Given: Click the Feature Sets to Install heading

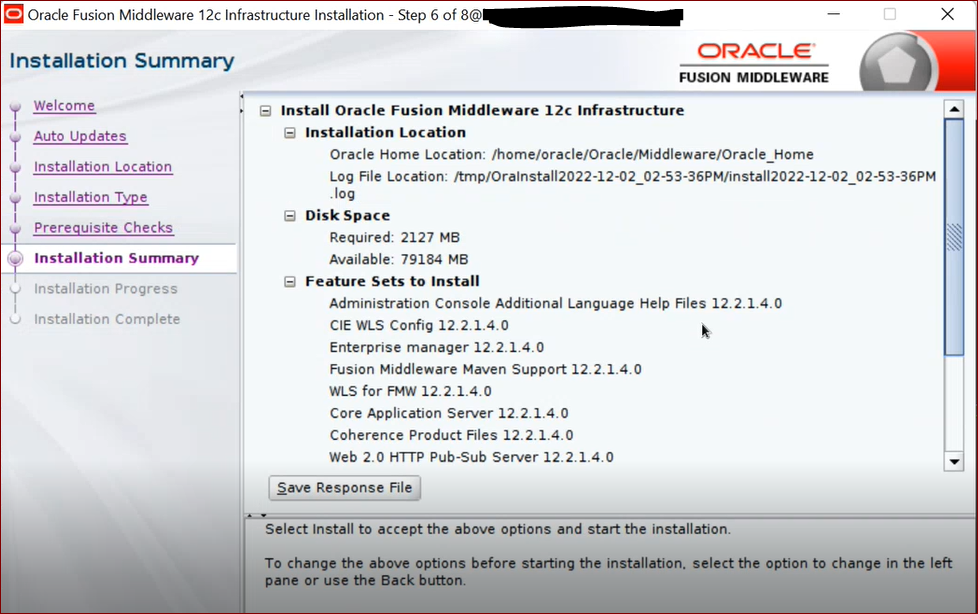Looking at the screenshot, I should (x=392, y=281).
